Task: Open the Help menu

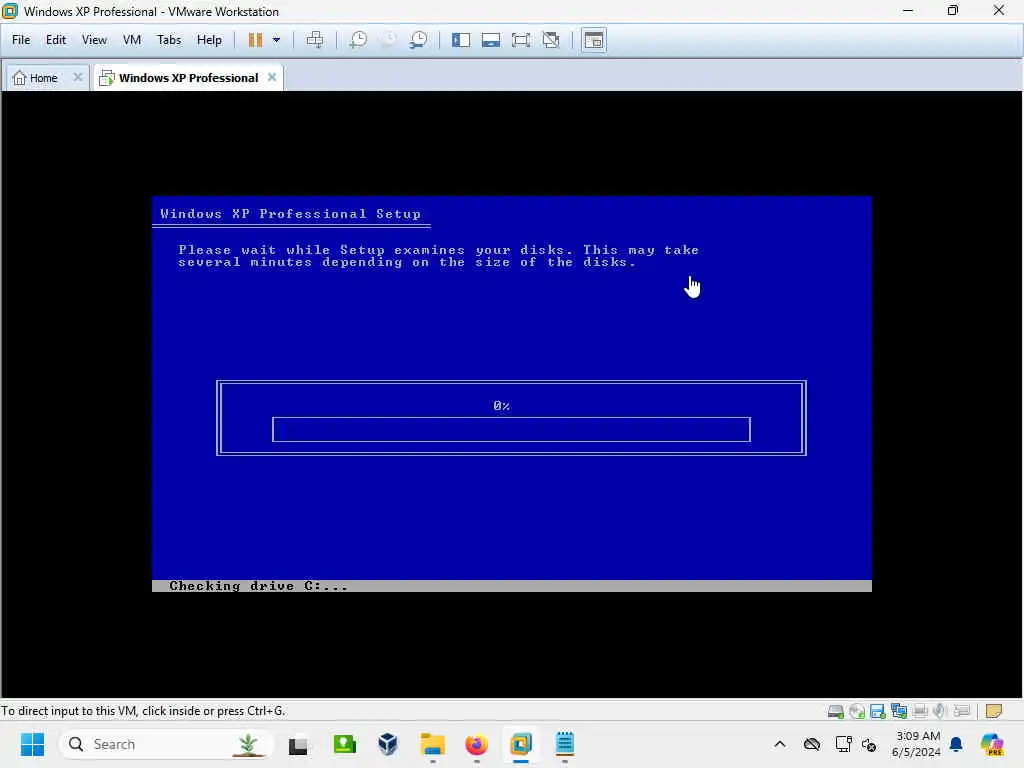Action: [x=209, y=40]
